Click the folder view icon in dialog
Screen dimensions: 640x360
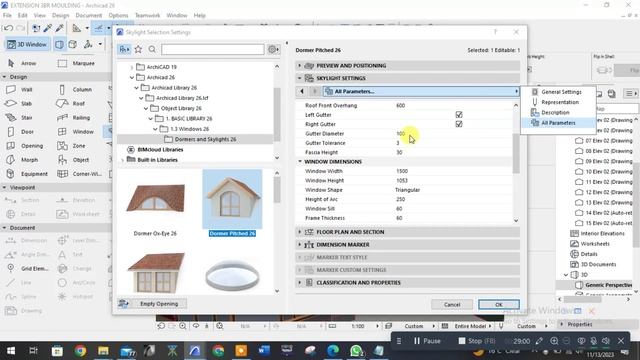point(124,49)
